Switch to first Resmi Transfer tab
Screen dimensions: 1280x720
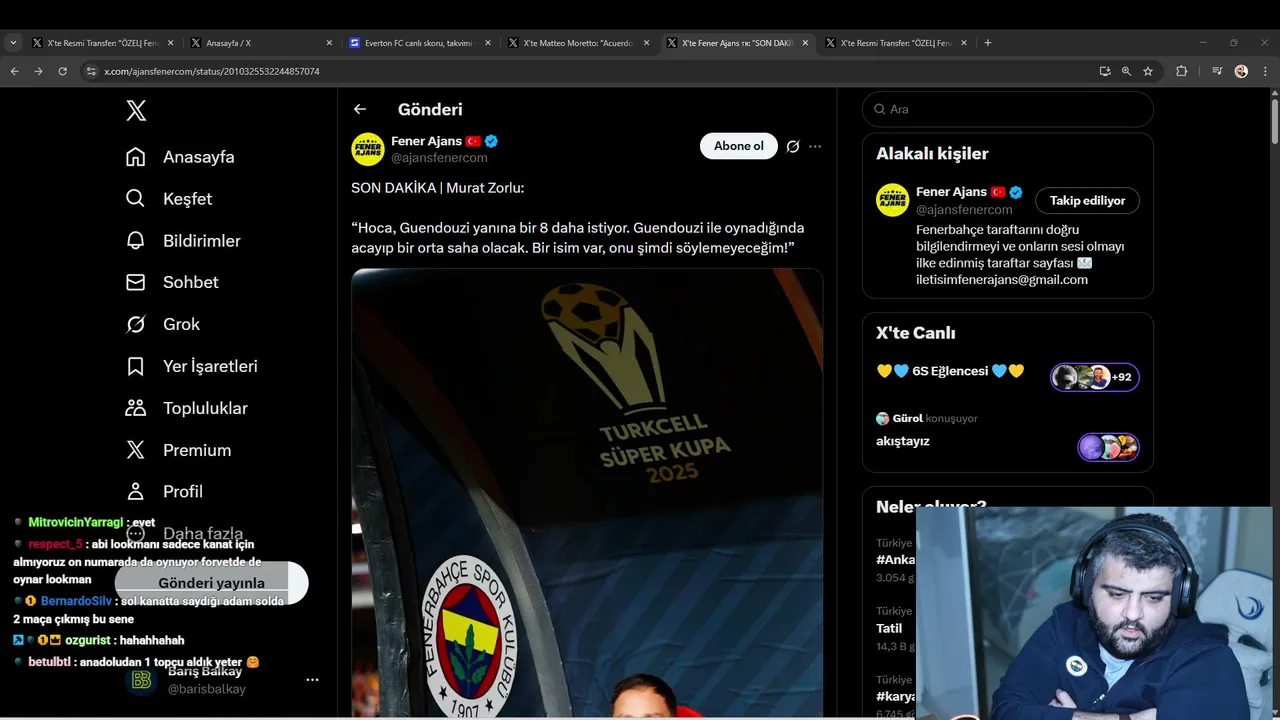[x=103, y=43]
